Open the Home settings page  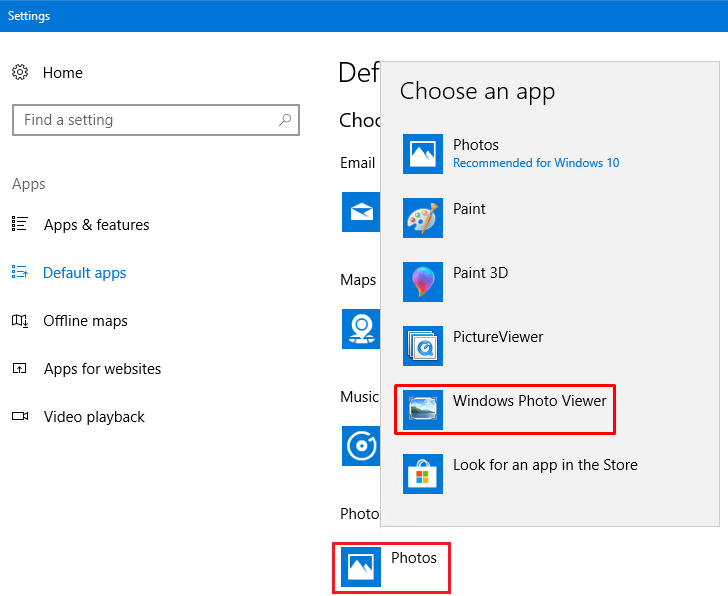[x=63, y=73]
